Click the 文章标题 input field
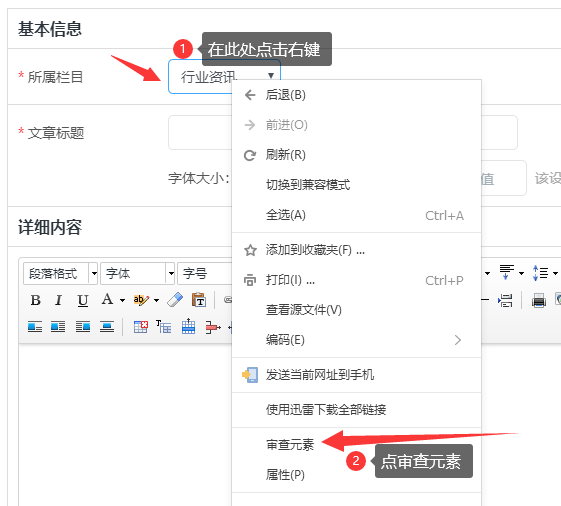 [343, 132]
